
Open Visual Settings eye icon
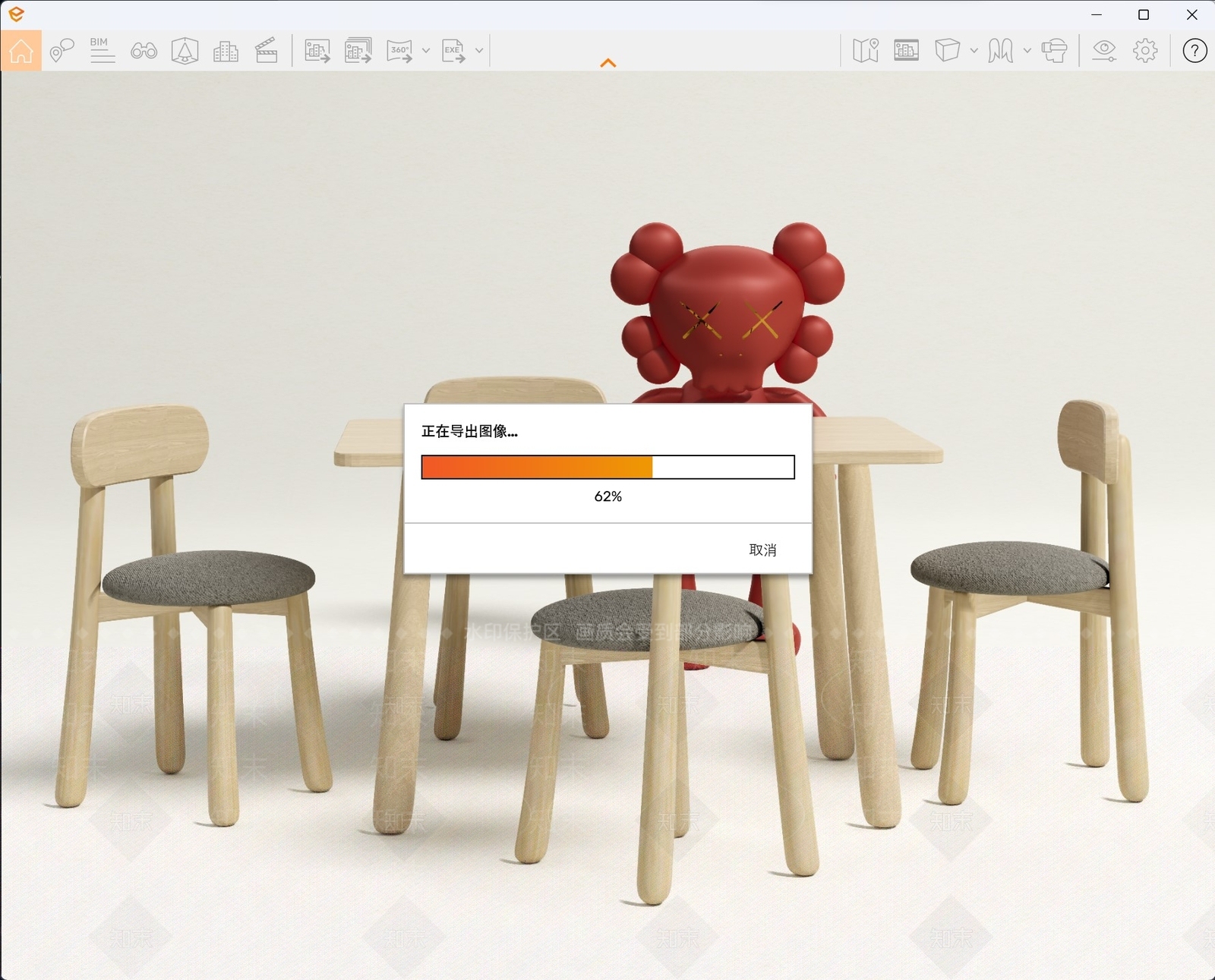(1104, 51)
